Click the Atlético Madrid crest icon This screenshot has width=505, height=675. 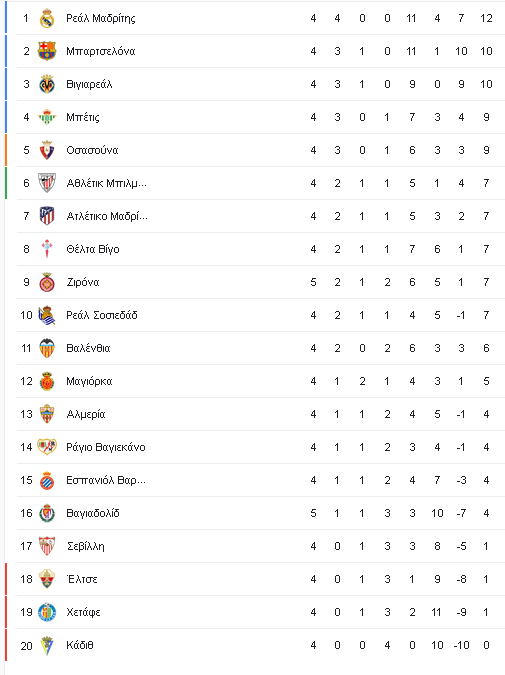(x=46, y=216)
